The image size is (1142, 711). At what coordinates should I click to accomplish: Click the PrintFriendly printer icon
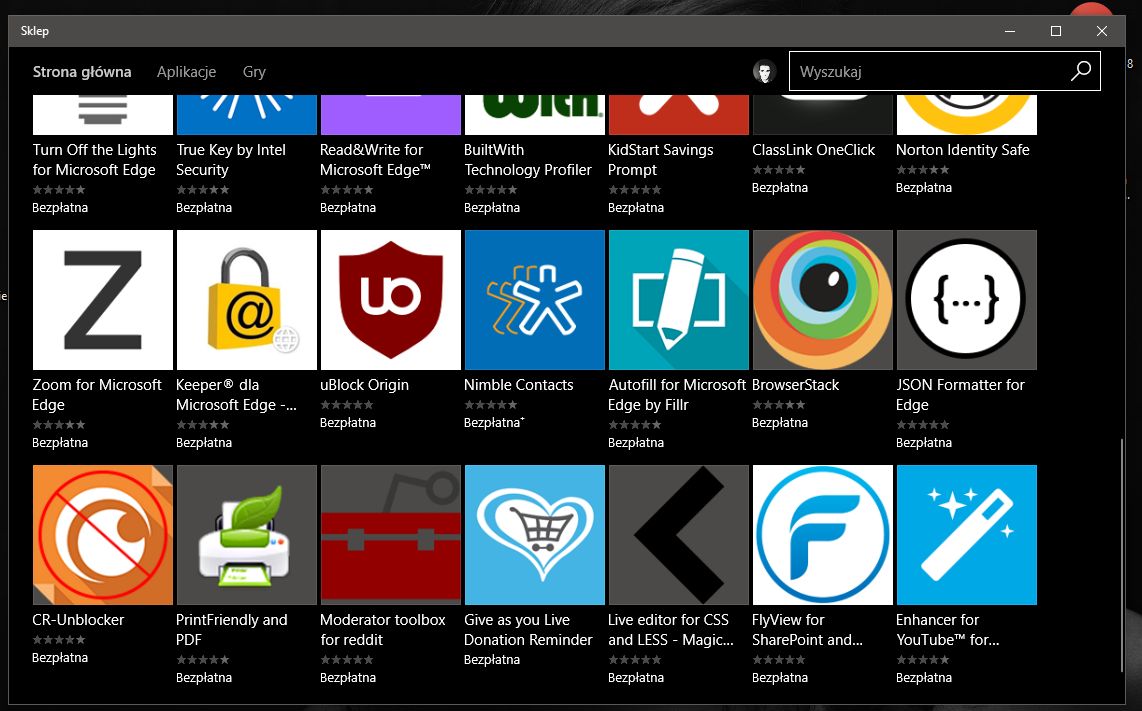247,535
